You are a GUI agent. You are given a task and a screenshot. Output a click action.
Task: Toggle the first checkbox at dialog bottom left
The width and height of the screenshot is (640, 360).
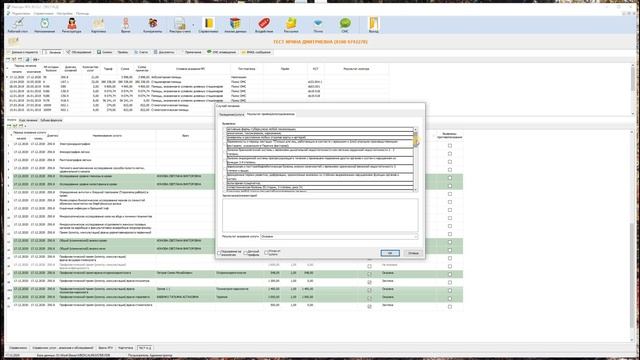click(219, 253)
